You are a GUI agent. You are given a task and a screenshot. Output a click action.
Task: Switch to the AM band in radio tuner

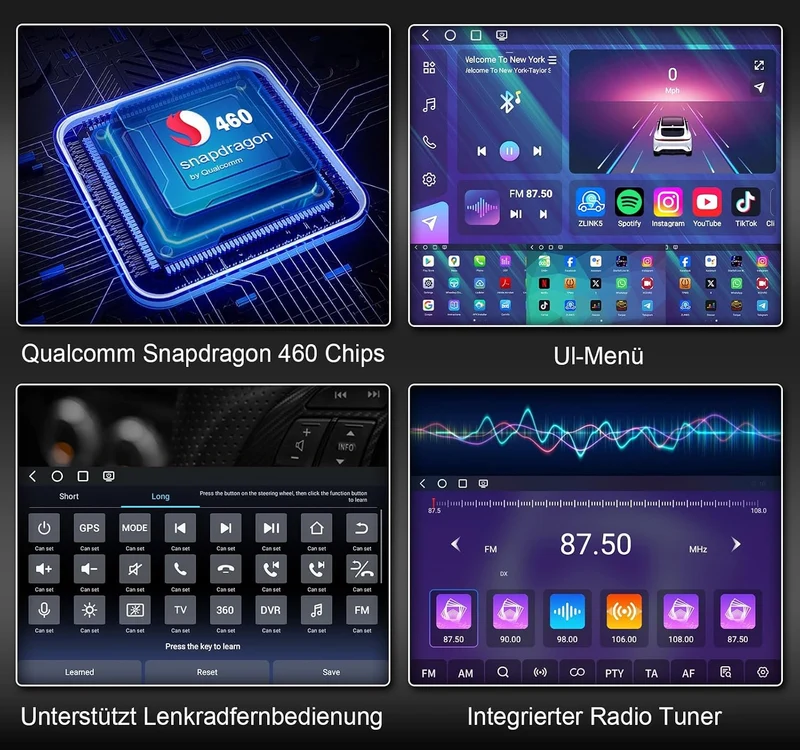pyautogui.click(x=465, y=673)
